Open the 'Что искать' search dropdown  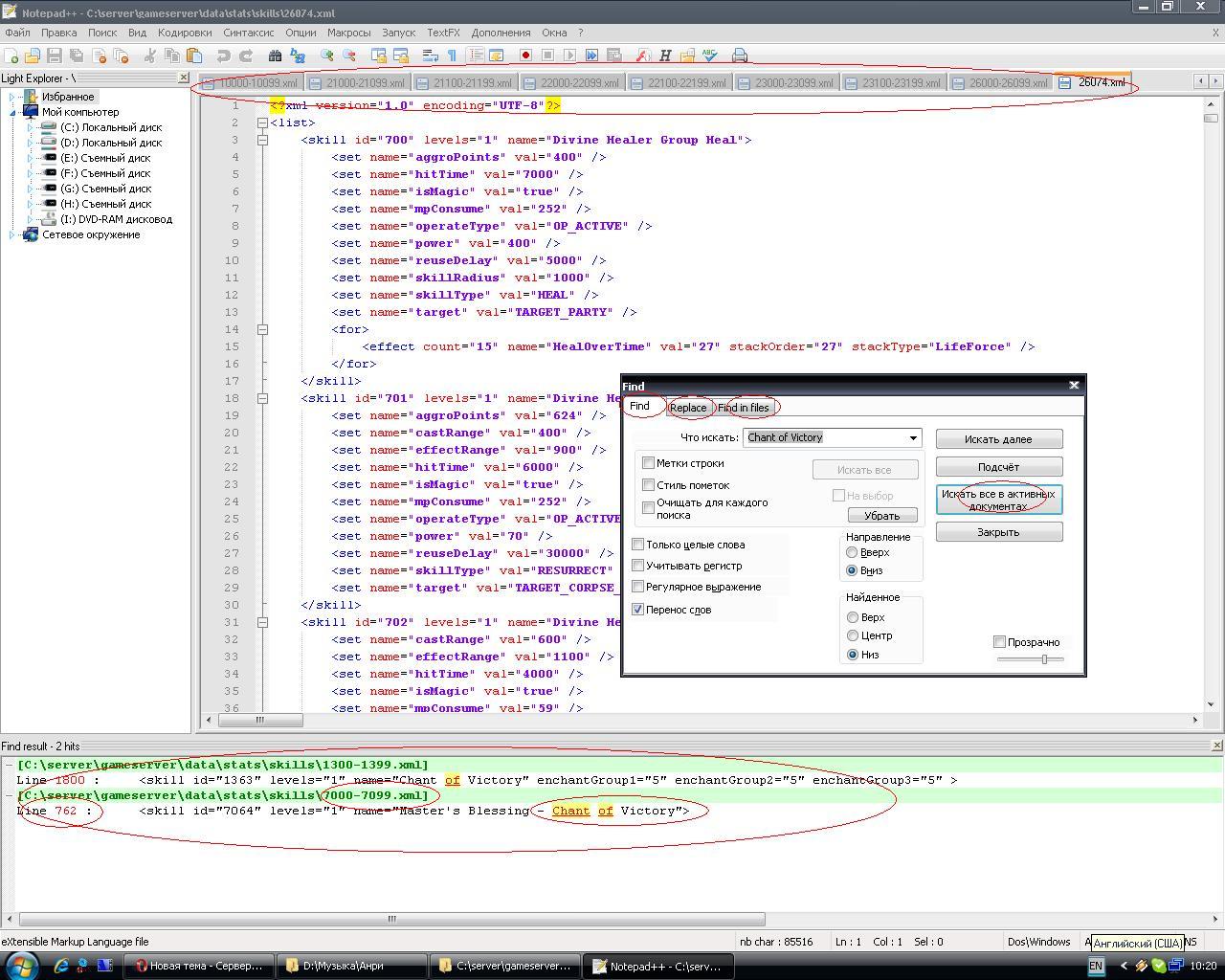pyautogui.click(x=913, y=437)
